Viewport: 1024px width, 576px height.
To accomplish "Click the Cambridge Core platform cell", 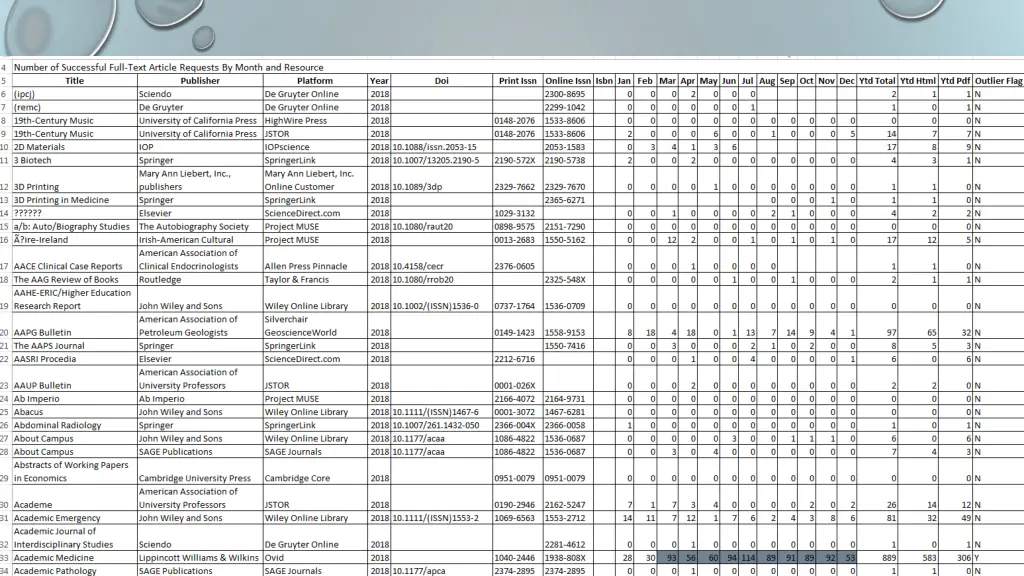I will (x=315, y=472).
